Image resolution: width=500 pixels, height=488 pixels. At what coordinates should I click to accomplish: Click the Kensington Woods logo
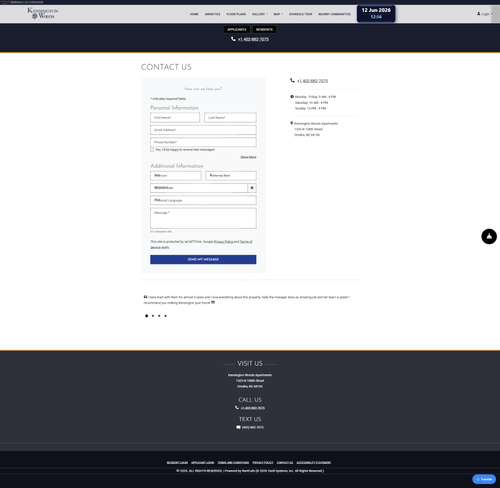click(43, 13)
